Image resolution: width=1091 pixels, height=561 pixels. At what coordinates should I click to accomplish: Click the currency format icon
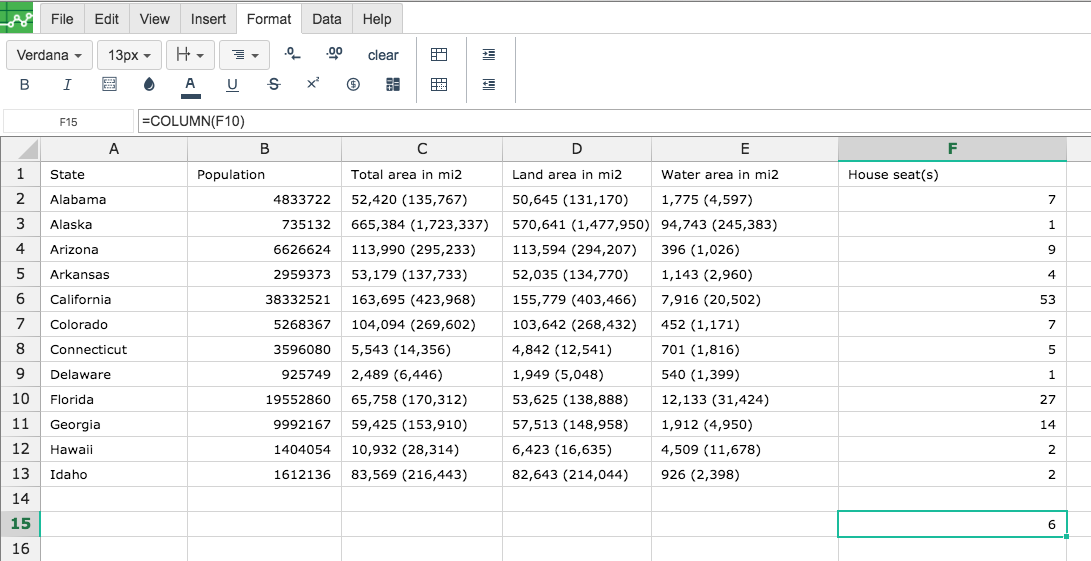[x=353, y=85]
